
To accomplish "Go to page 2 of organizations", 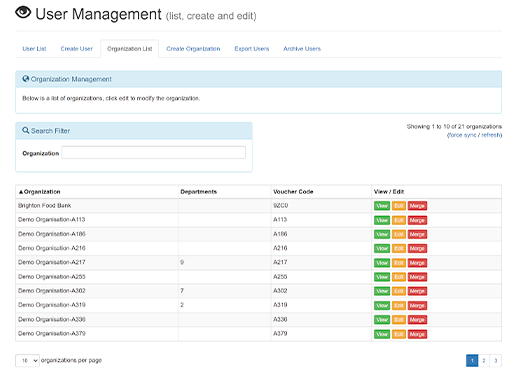I will coord(484,361).
